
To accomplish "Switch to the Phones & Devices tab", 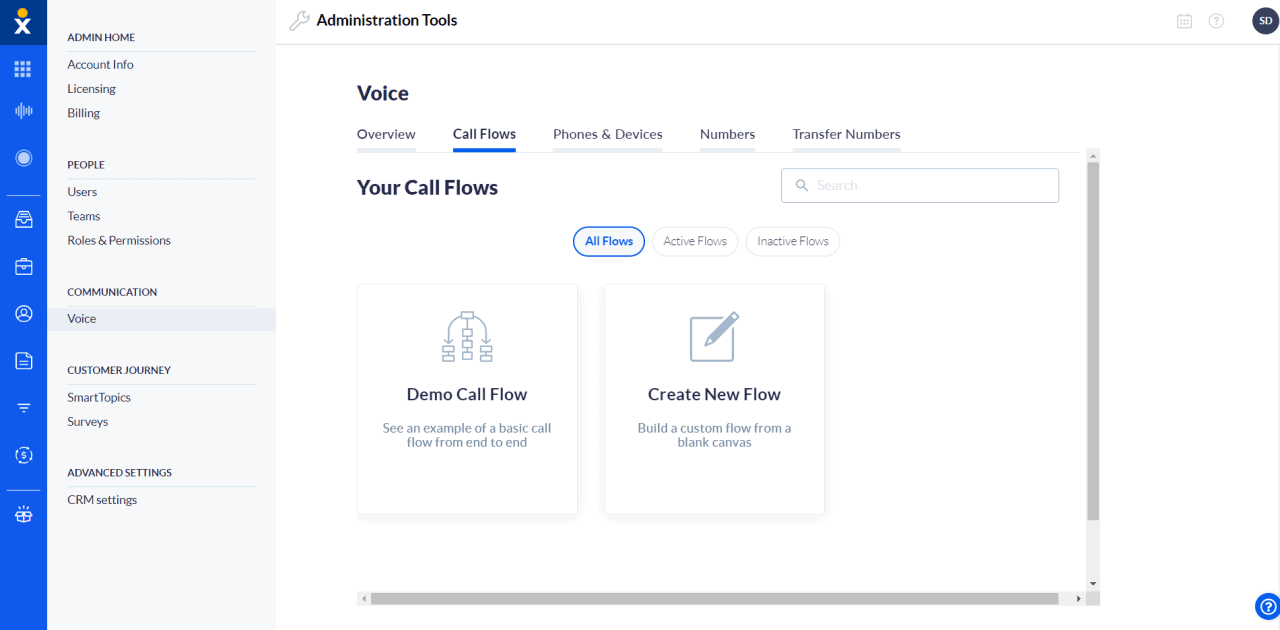I will (607, 134).
